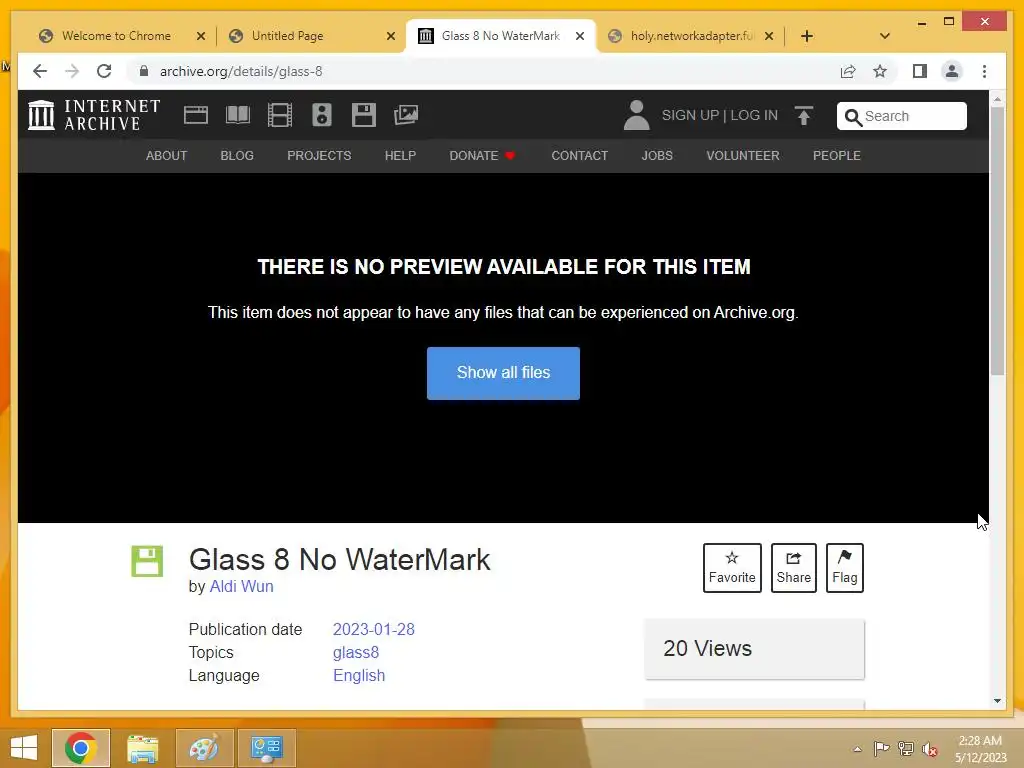Open the Texts book icon
Image resolution: width=1024 pixels, height=768 pixels.
point(238,115)
